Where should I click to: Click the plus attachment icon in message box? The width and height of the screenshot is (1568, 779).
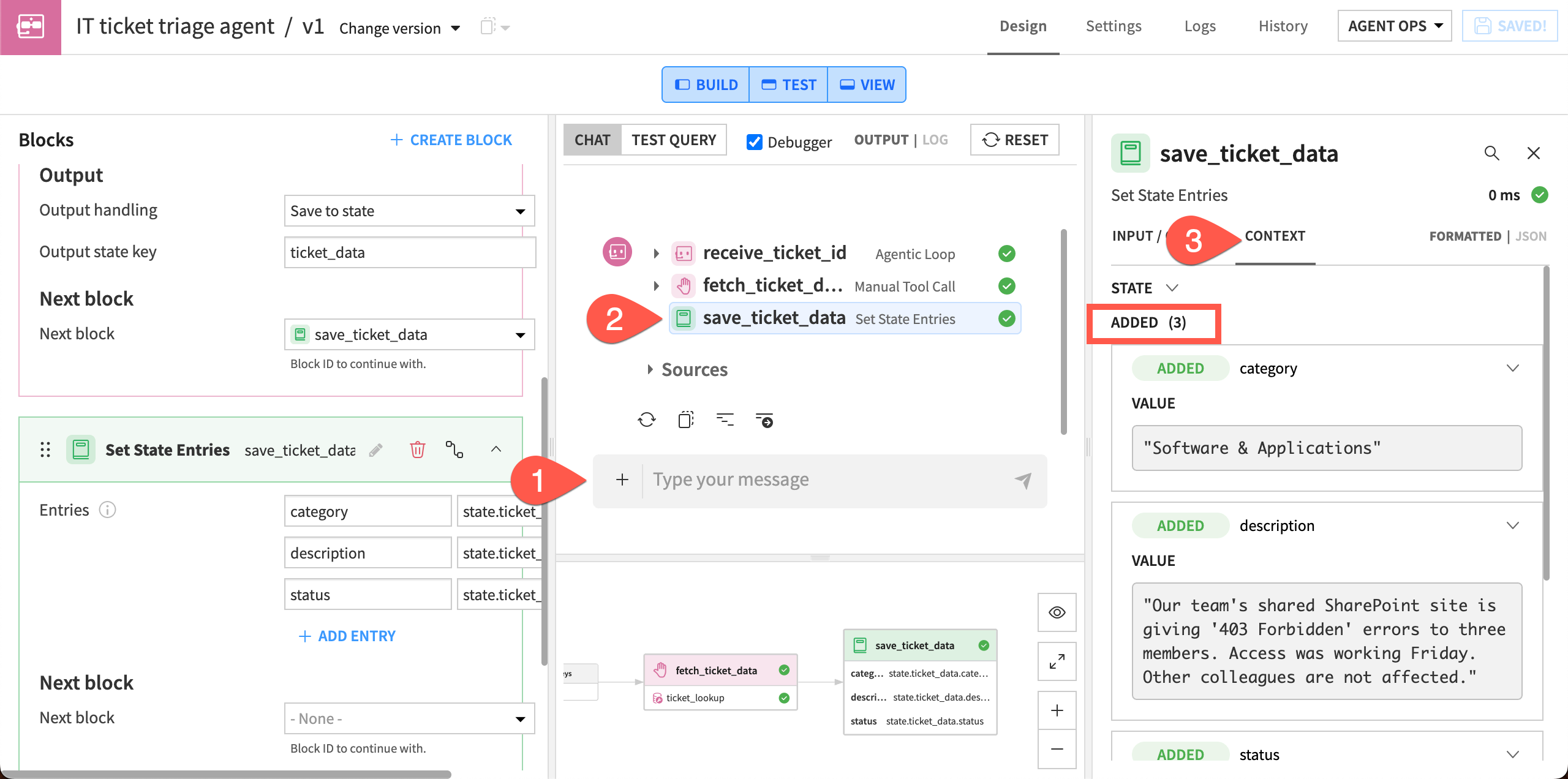[622, 480]
